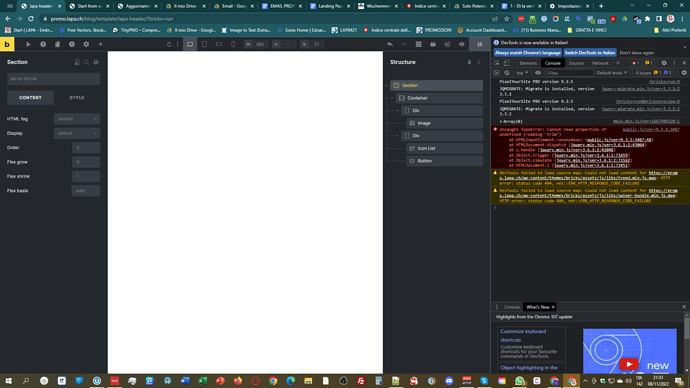Click Don't show again button
The height and width of the screenshot is (388, 690).
pos(636,53)
